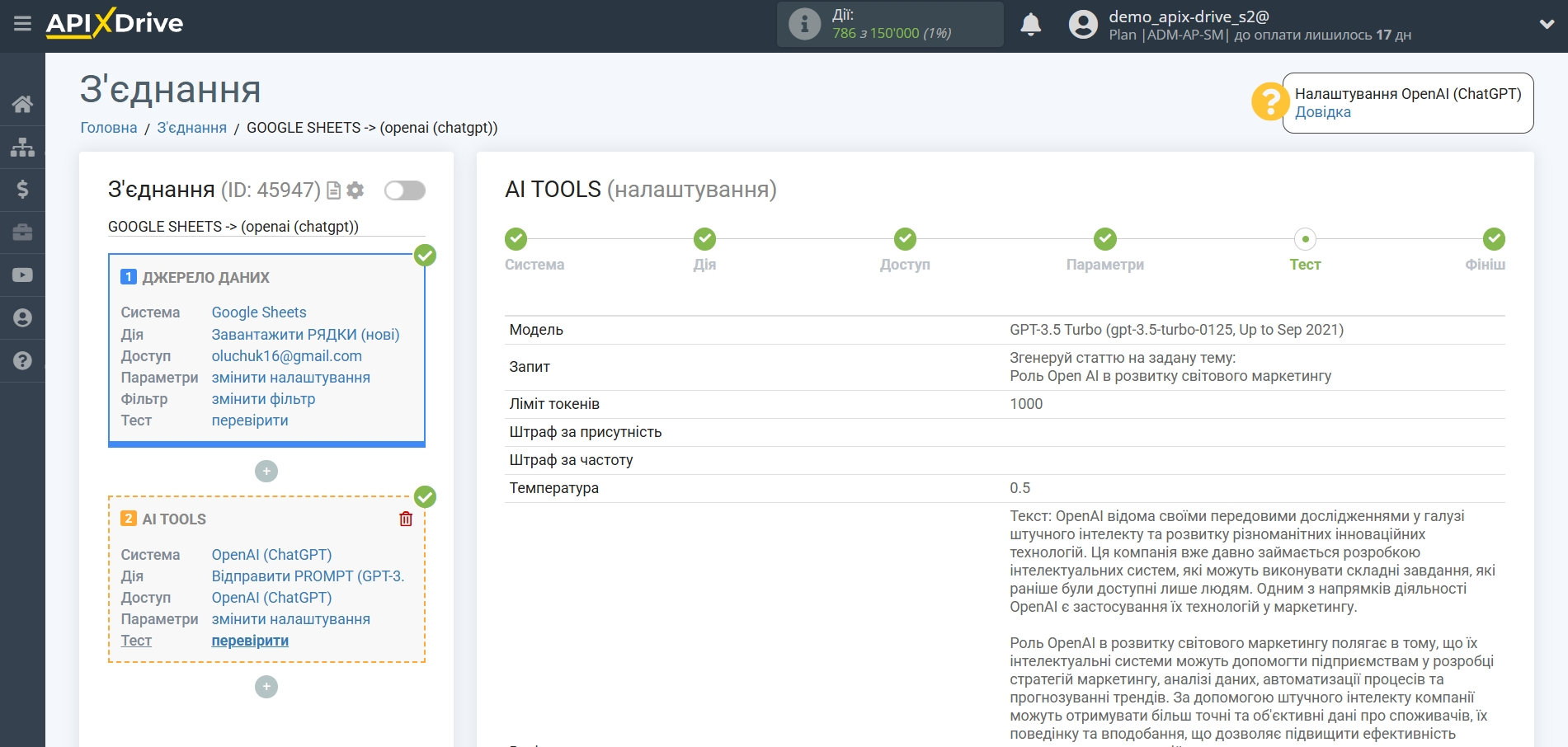The width and height of the screenshot is (1568, 747).
Task: Open the connection settings gear icon
Action: [x=356, y=190]
